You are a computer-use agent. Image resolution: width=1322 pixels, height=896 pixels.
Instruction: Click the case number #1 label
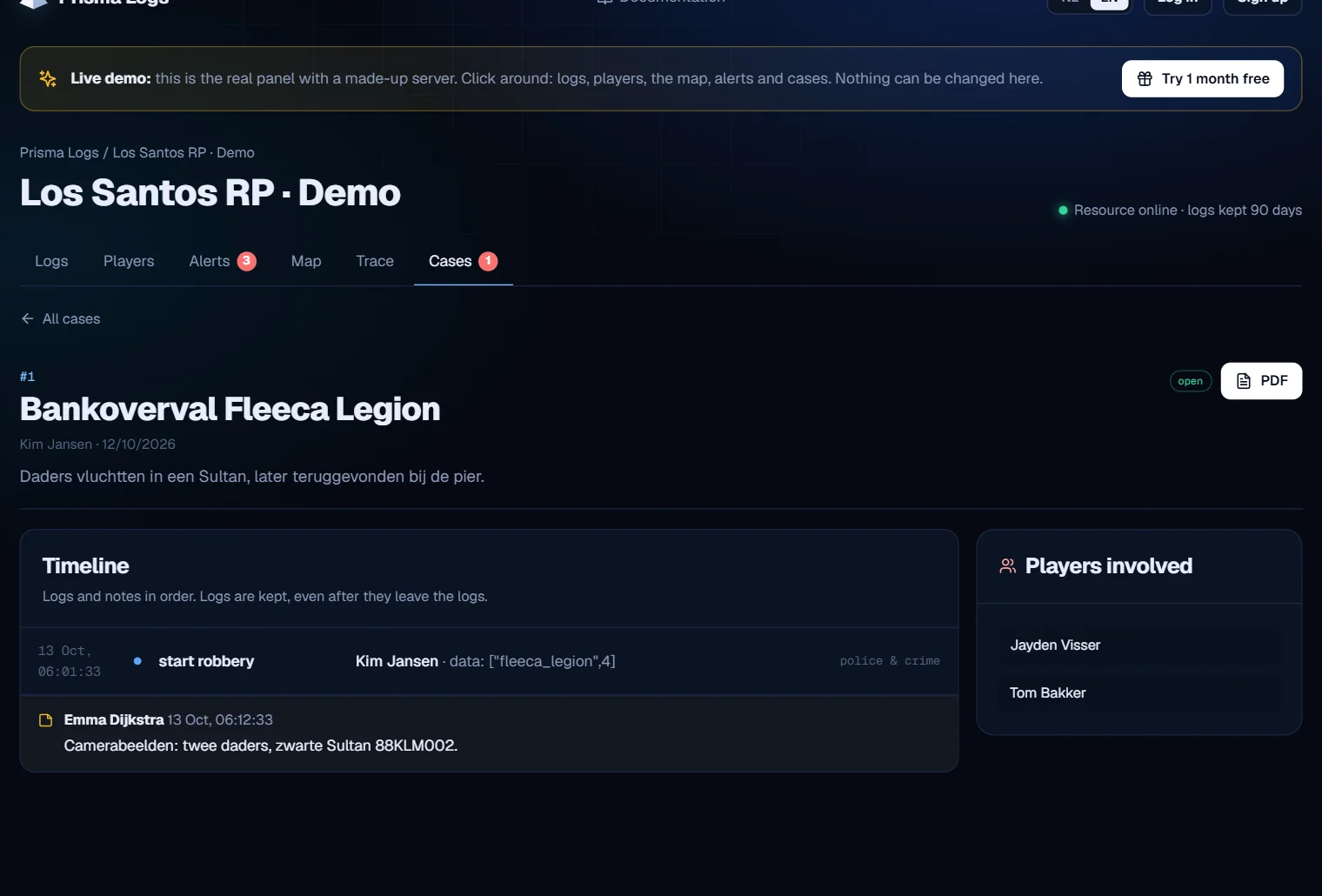coord(28,377)
